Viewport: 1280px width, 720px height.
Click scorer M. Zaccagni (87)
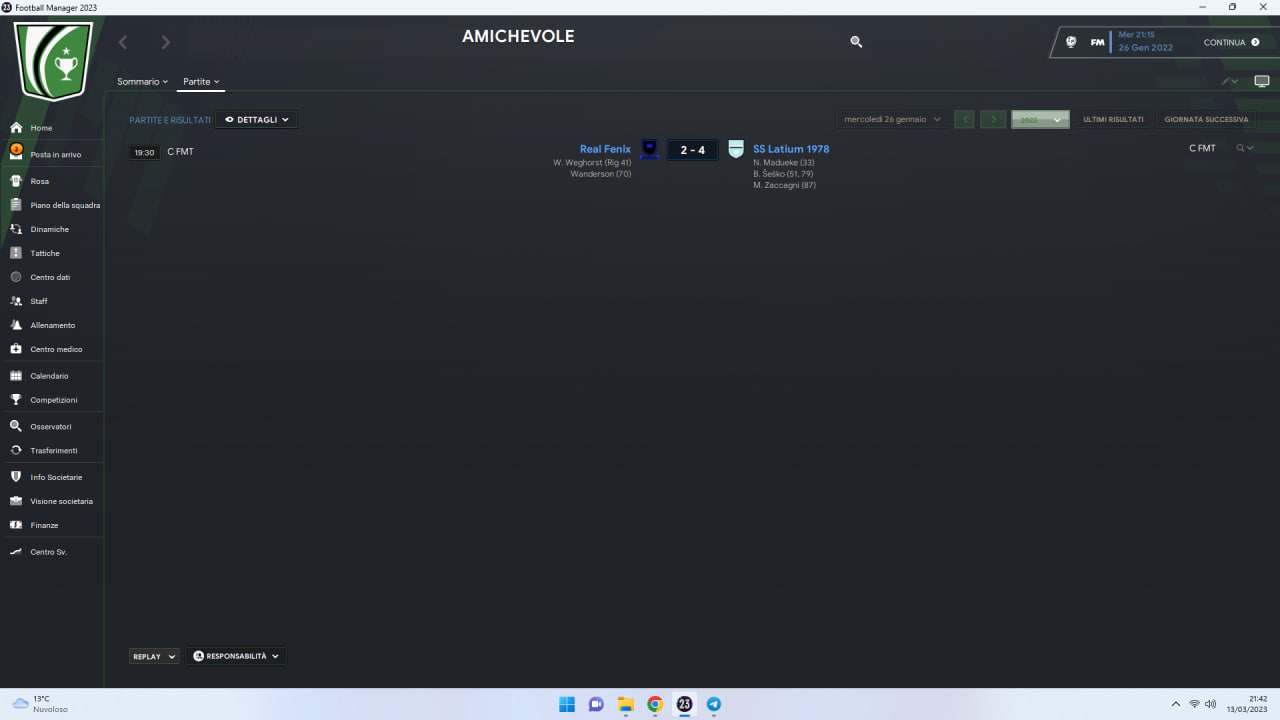[785, 185]
